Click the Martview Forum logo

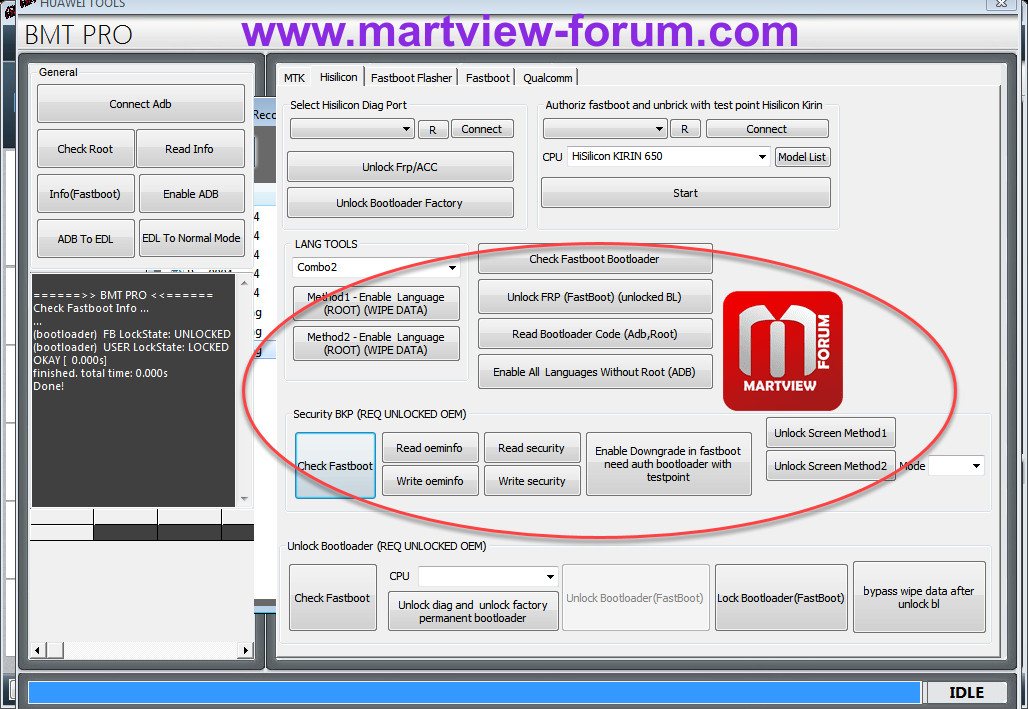(782, 351)
